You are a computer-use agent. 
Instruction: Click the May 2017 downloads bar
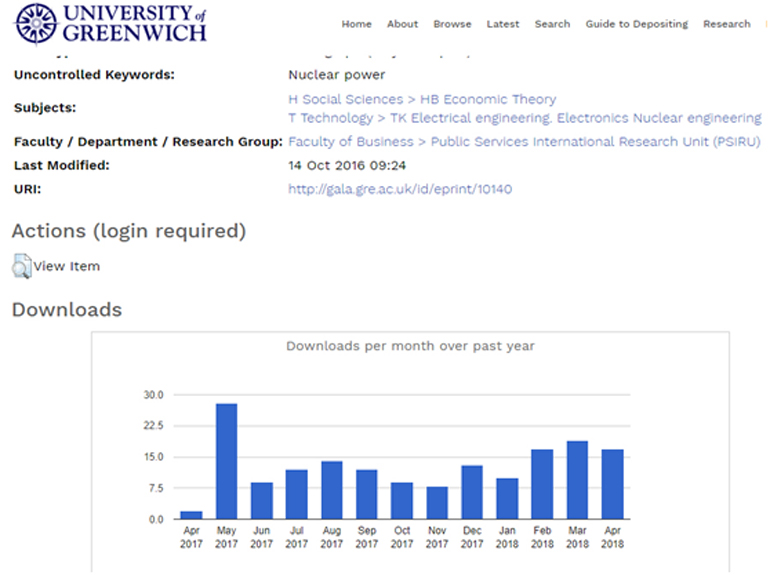click(x=226, y=462)
